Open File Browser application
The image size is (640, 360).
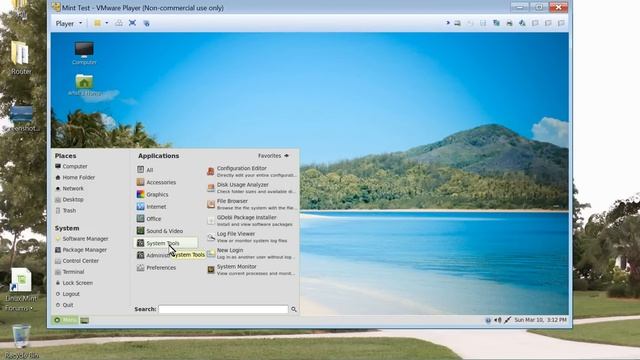tap(251, 204)
